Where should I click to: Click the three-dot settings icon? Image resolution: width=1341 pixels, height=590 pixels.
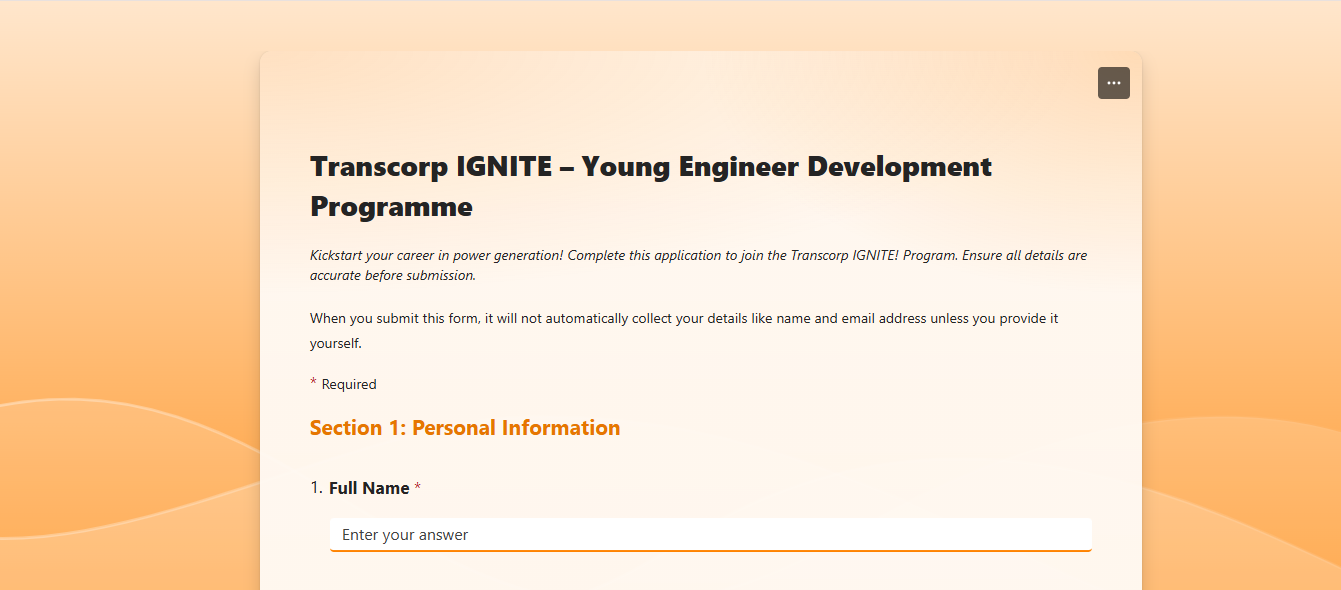1113,83
